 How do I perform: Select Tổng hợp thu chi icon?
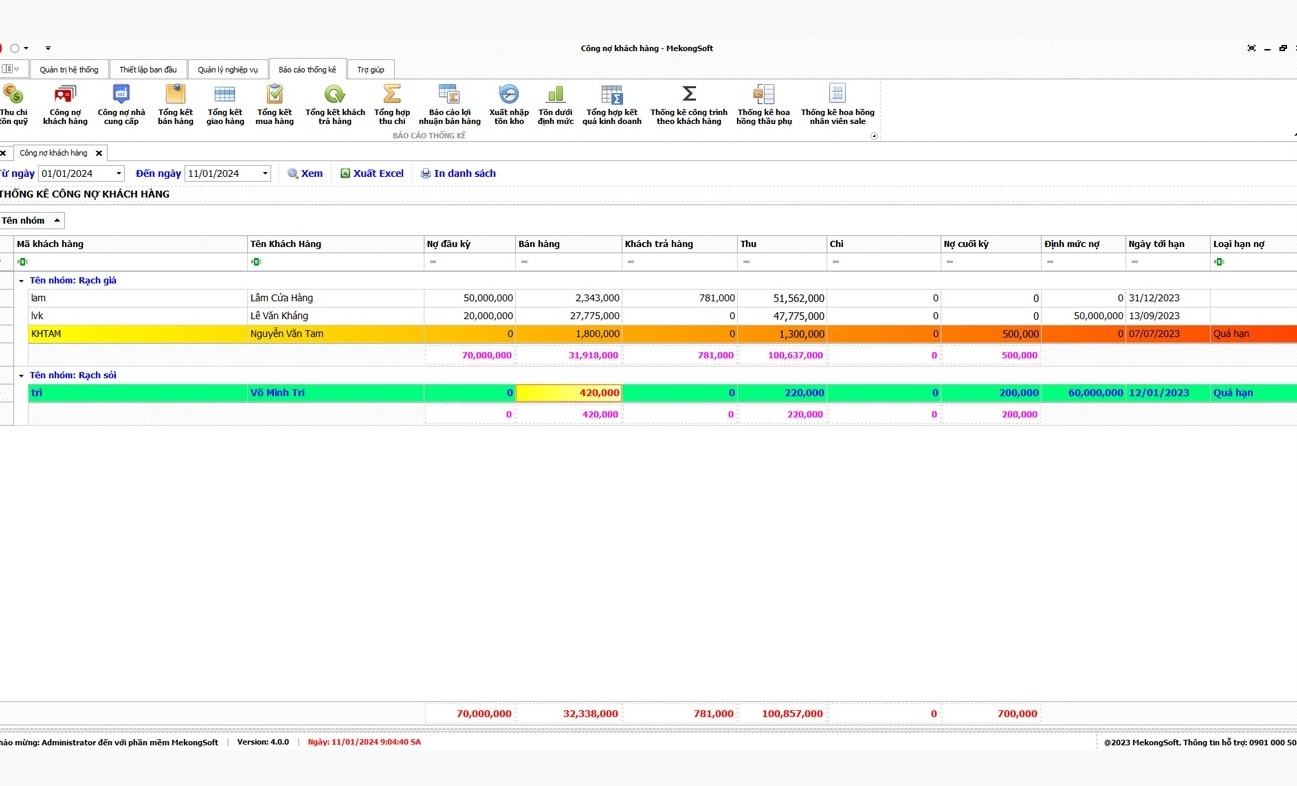click(392, 104)
